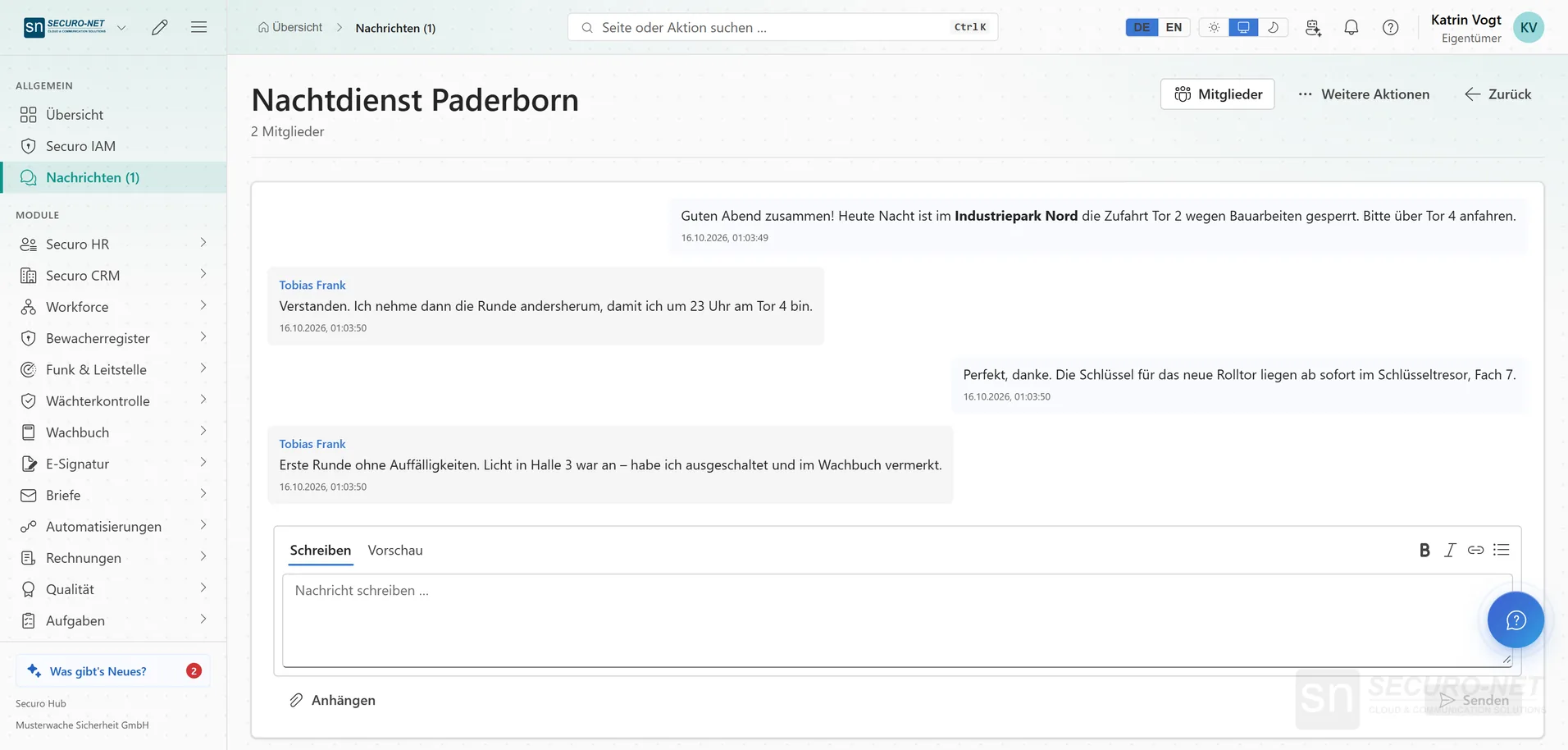Open the notifications bell
Viewport: 1568px width, 750px height.
pyautogui.click(x=1351, y=27)
